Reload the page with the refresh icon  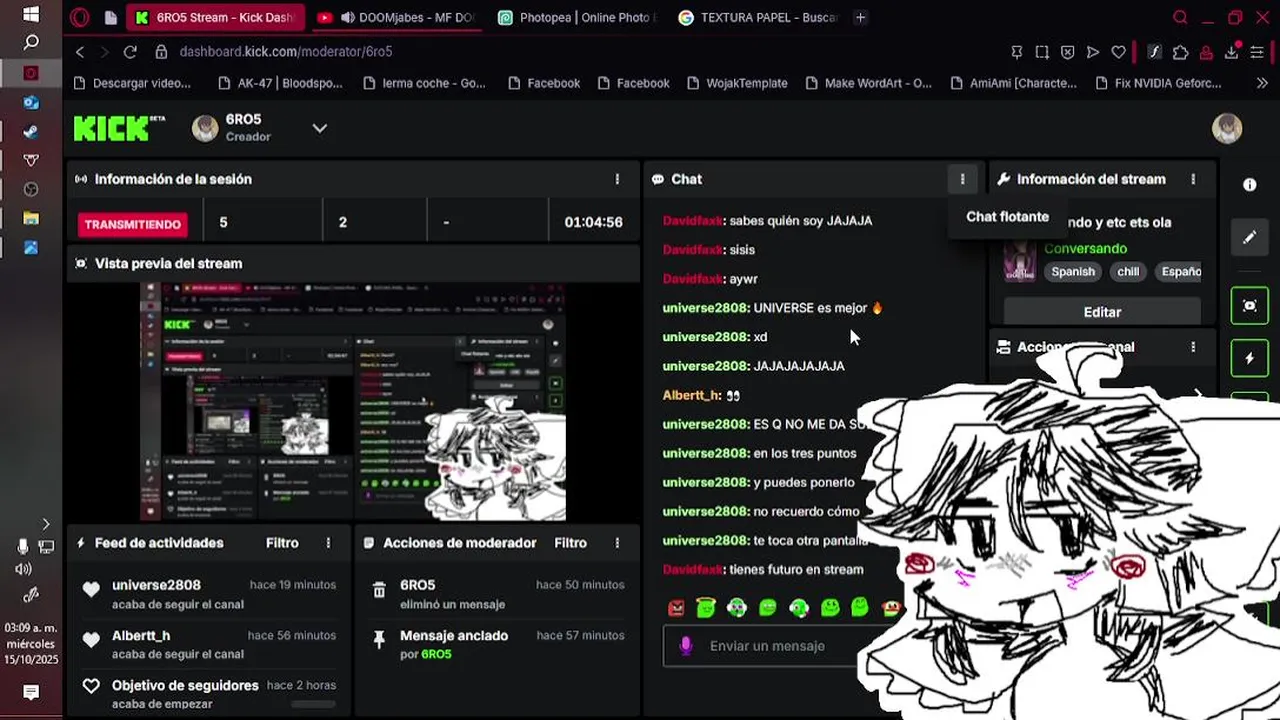[130, 51]
